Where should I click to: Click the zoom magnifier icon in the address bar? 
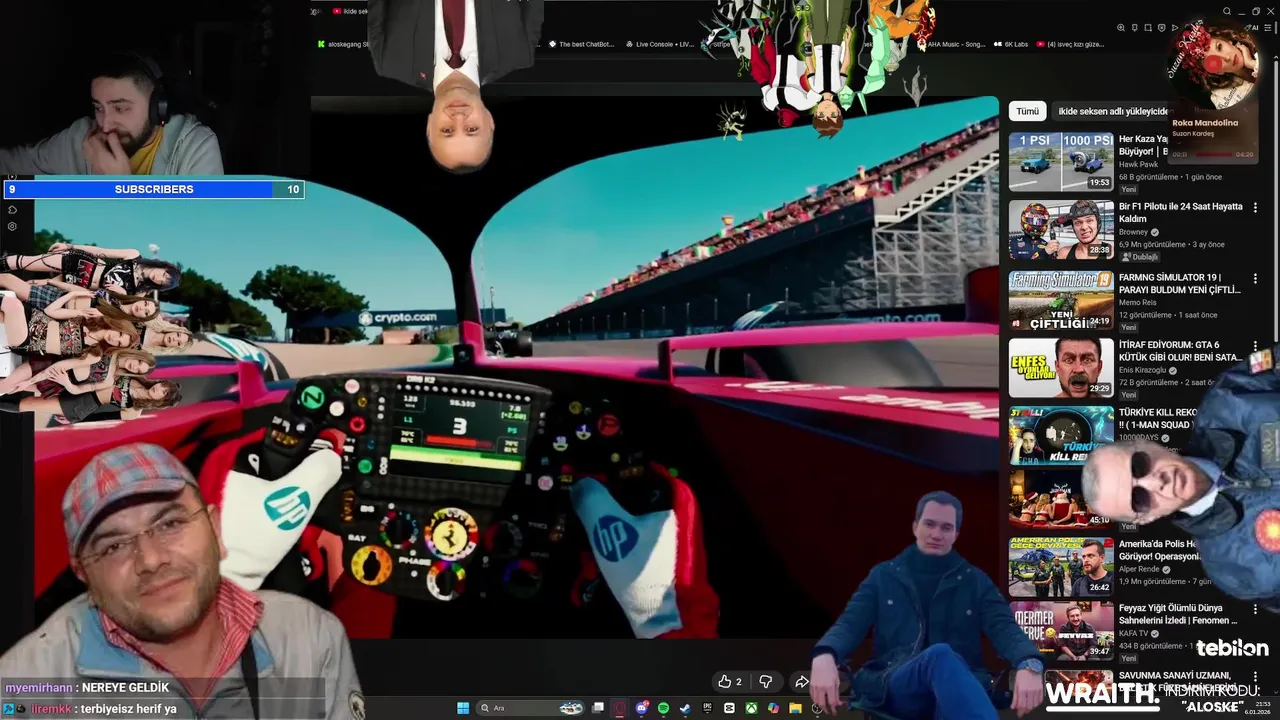click(x=1121, y=28)
